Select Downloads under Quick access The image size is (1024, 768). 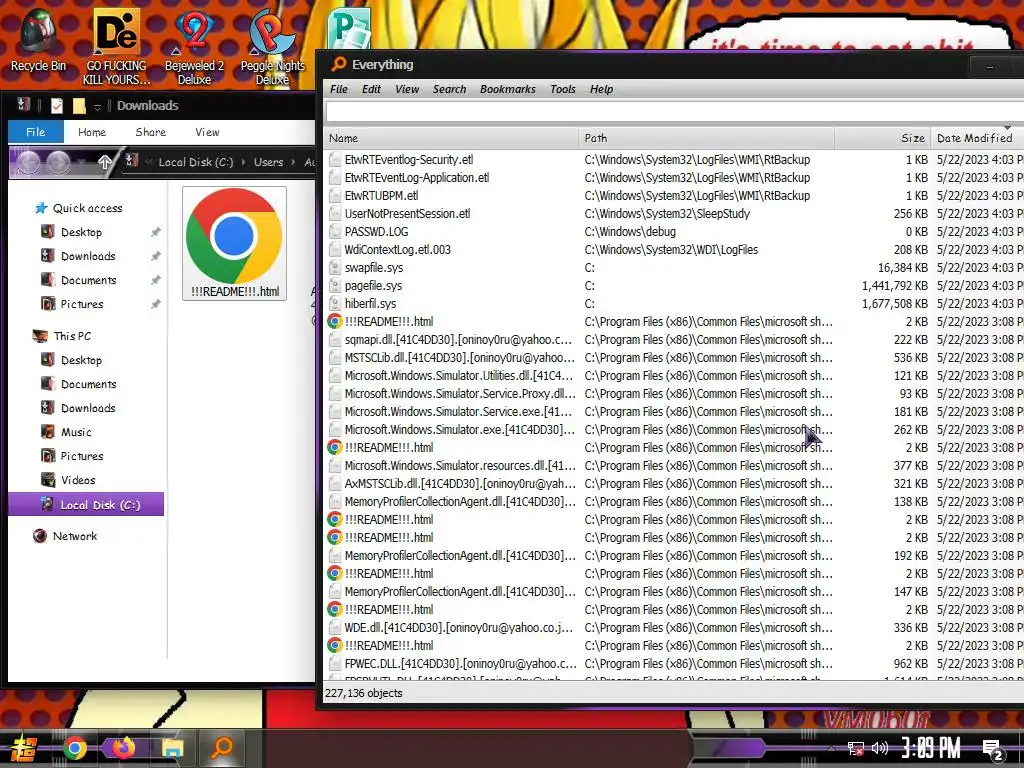[x=88, y=256]
